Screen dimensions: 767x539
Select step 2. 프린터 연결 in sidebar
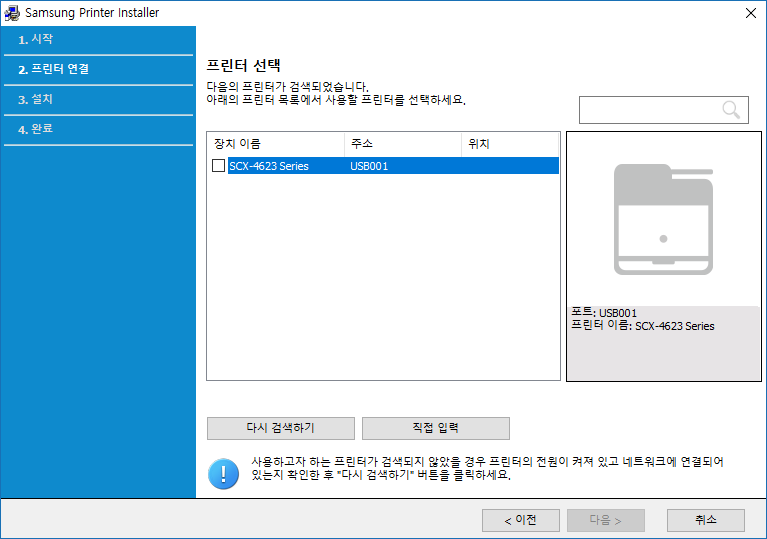[x=54, y=69]
